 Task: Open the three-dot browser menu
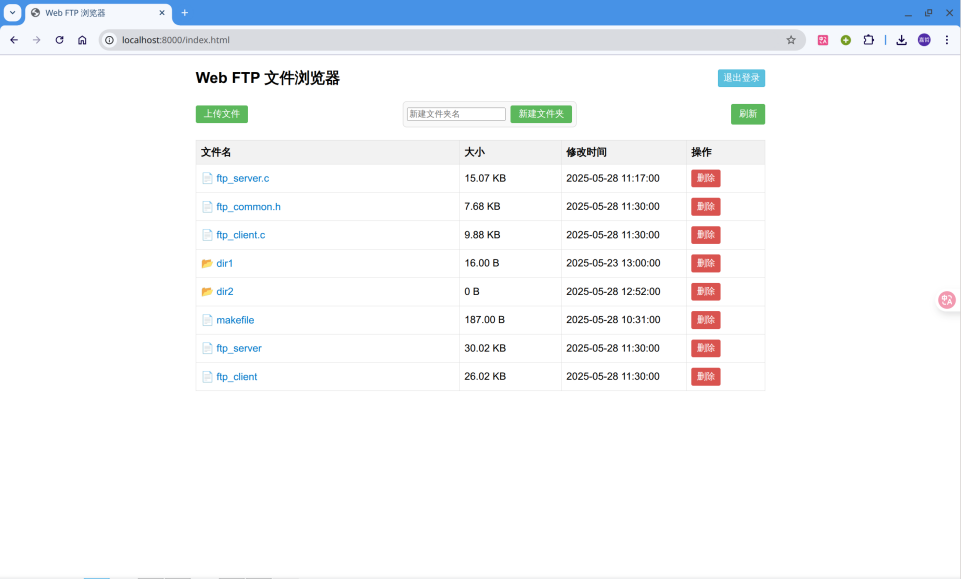947,40
